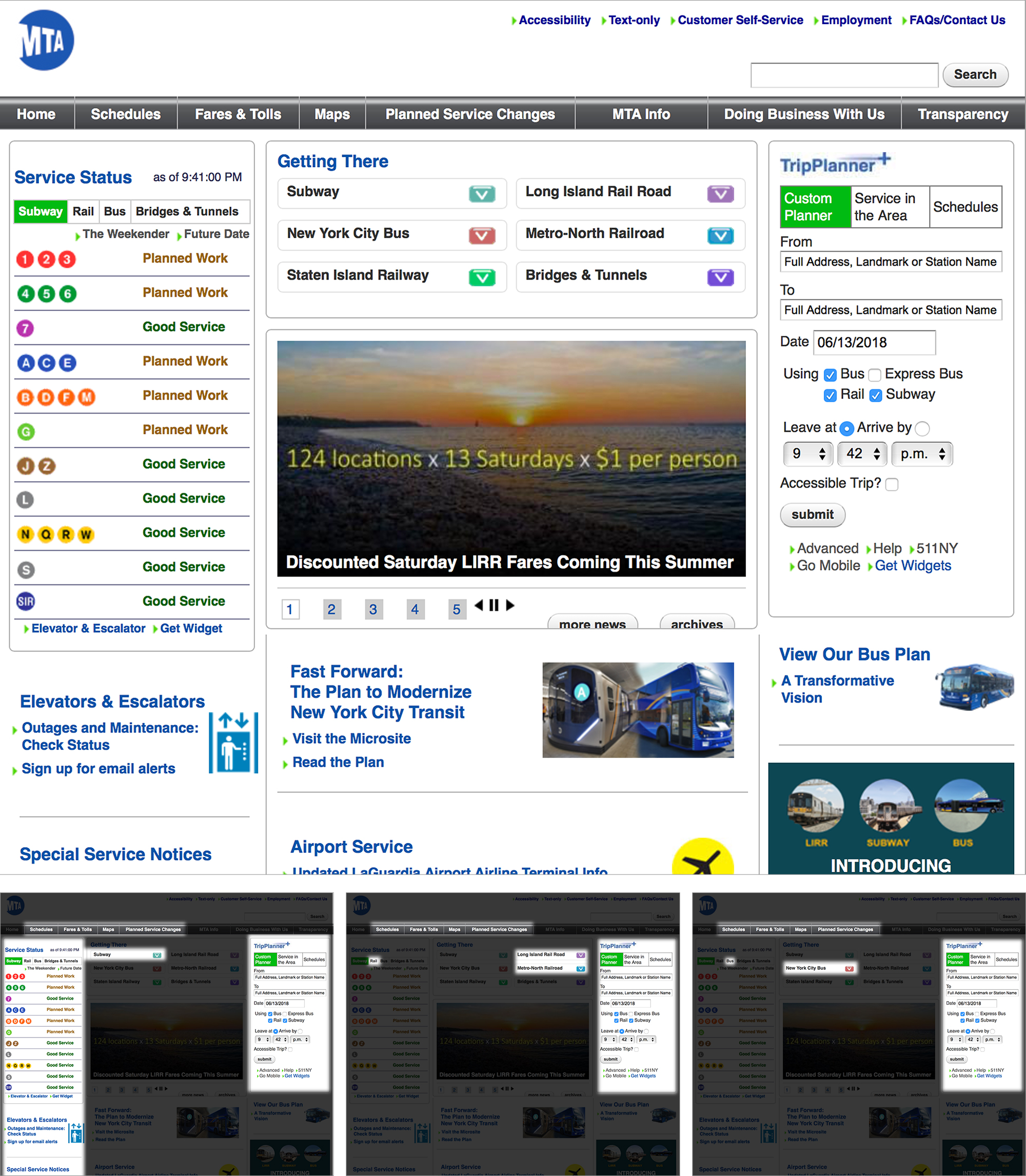
Task: Open the hour selector showing 9
Action: pos(808,454)
